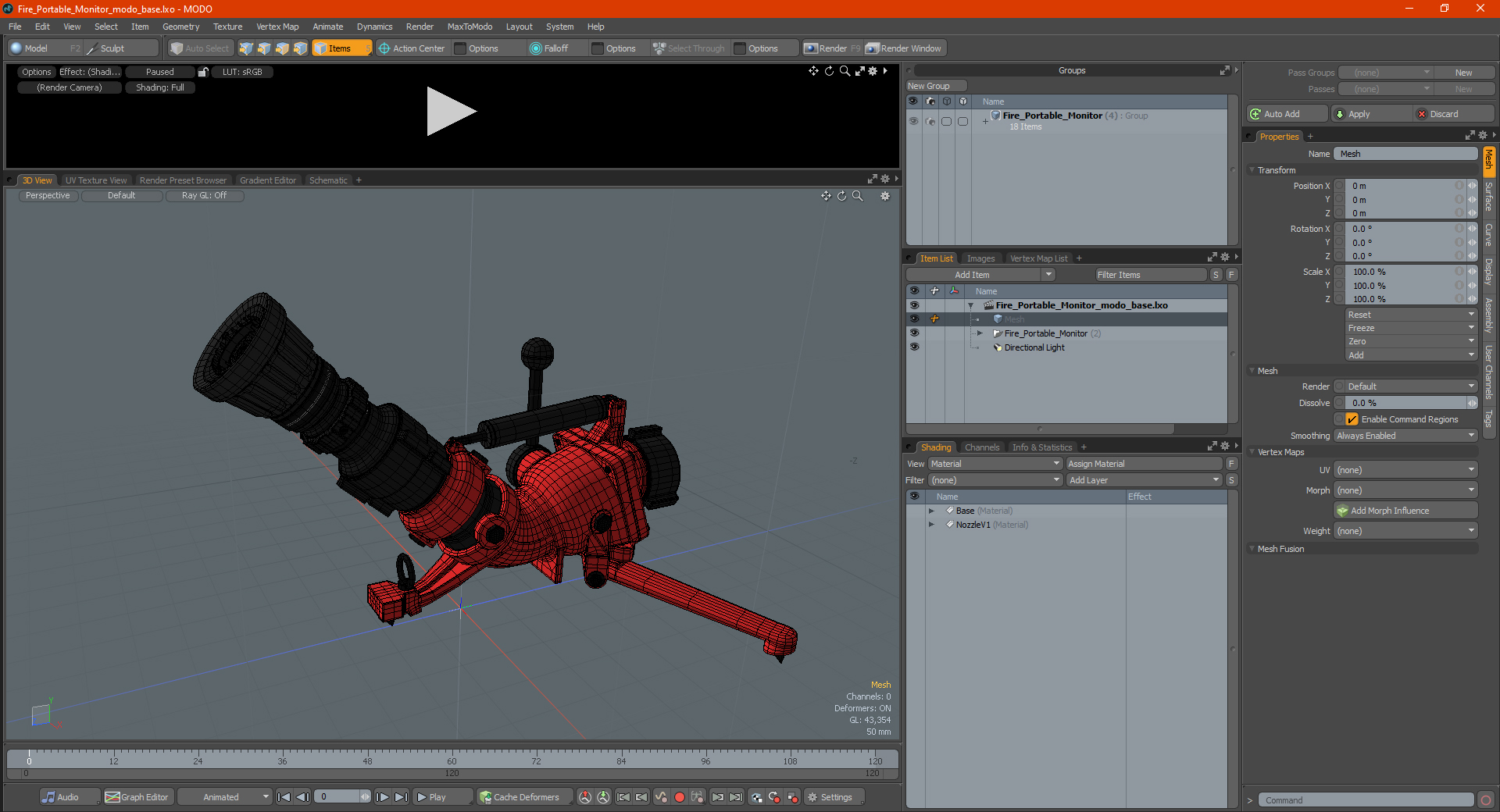Collapse Fire_Portable_Monitor_modo_base.lxo scene tree
The height and width of the screenshot is (812, 1500).
[x=970, y=305]
